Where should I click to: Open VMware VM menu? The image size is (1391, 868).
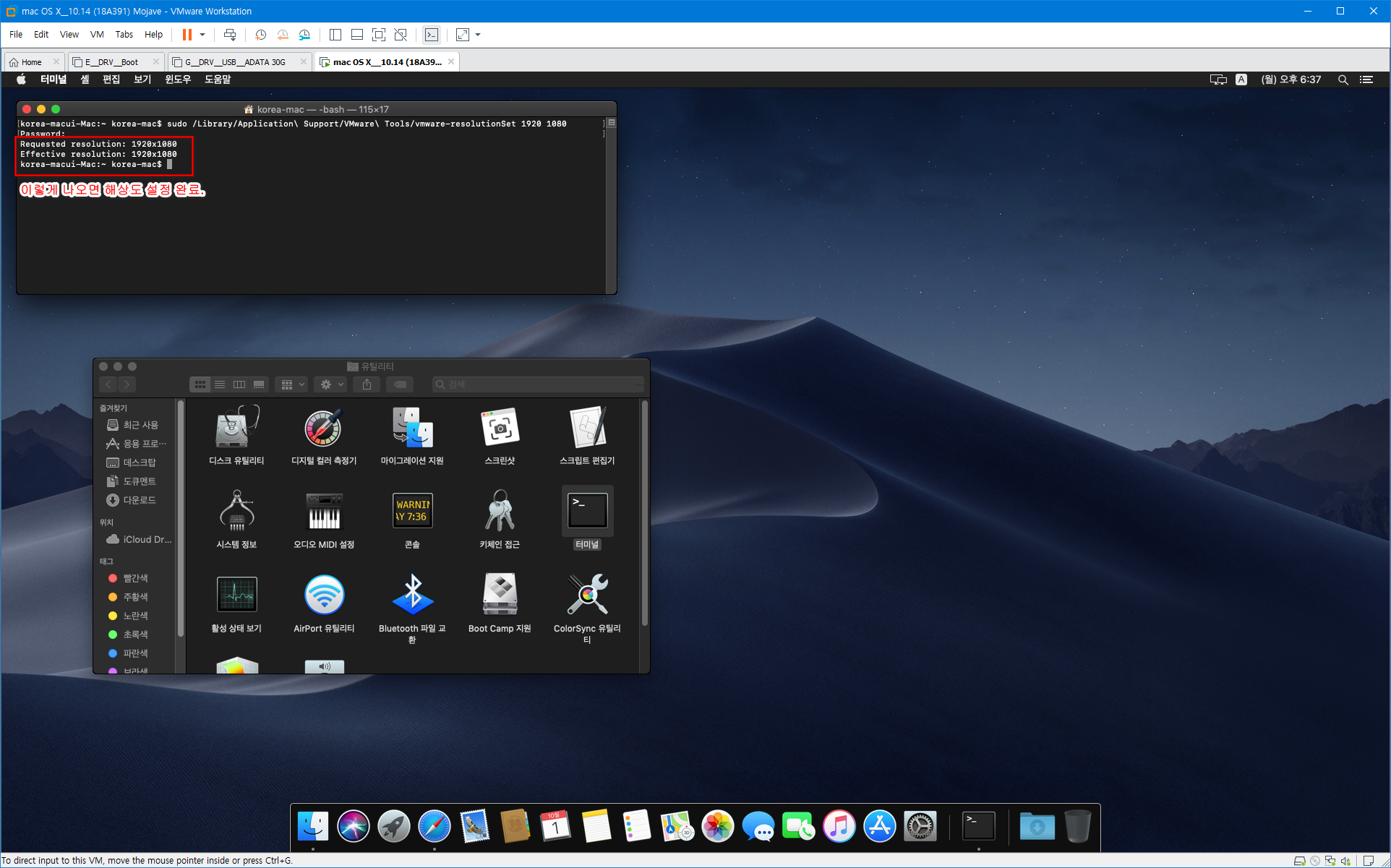[97, 35]
